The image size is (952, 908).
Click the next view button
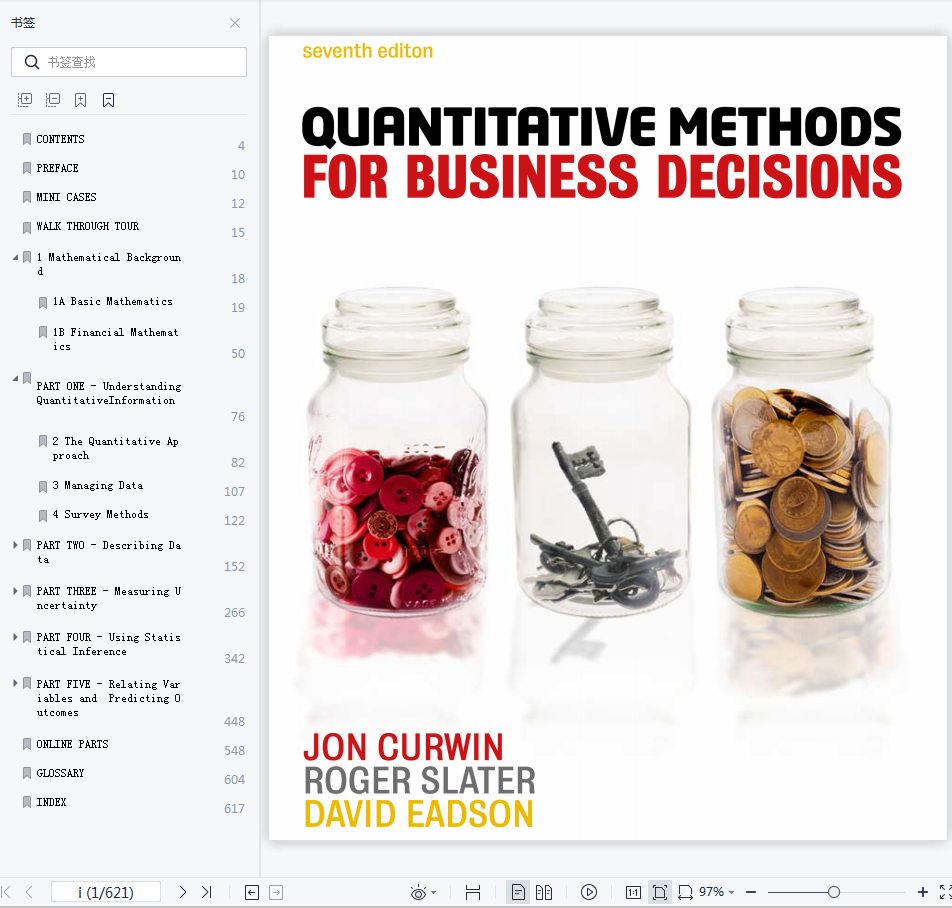click(276, 892)
